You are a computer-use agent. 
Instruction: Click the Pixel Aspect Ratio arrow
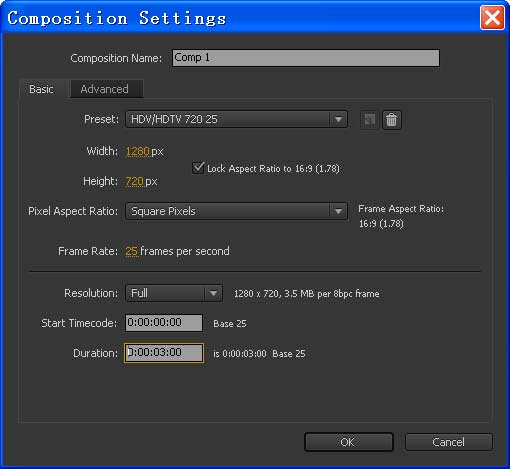pyautogui.click(x=338, y=211)
